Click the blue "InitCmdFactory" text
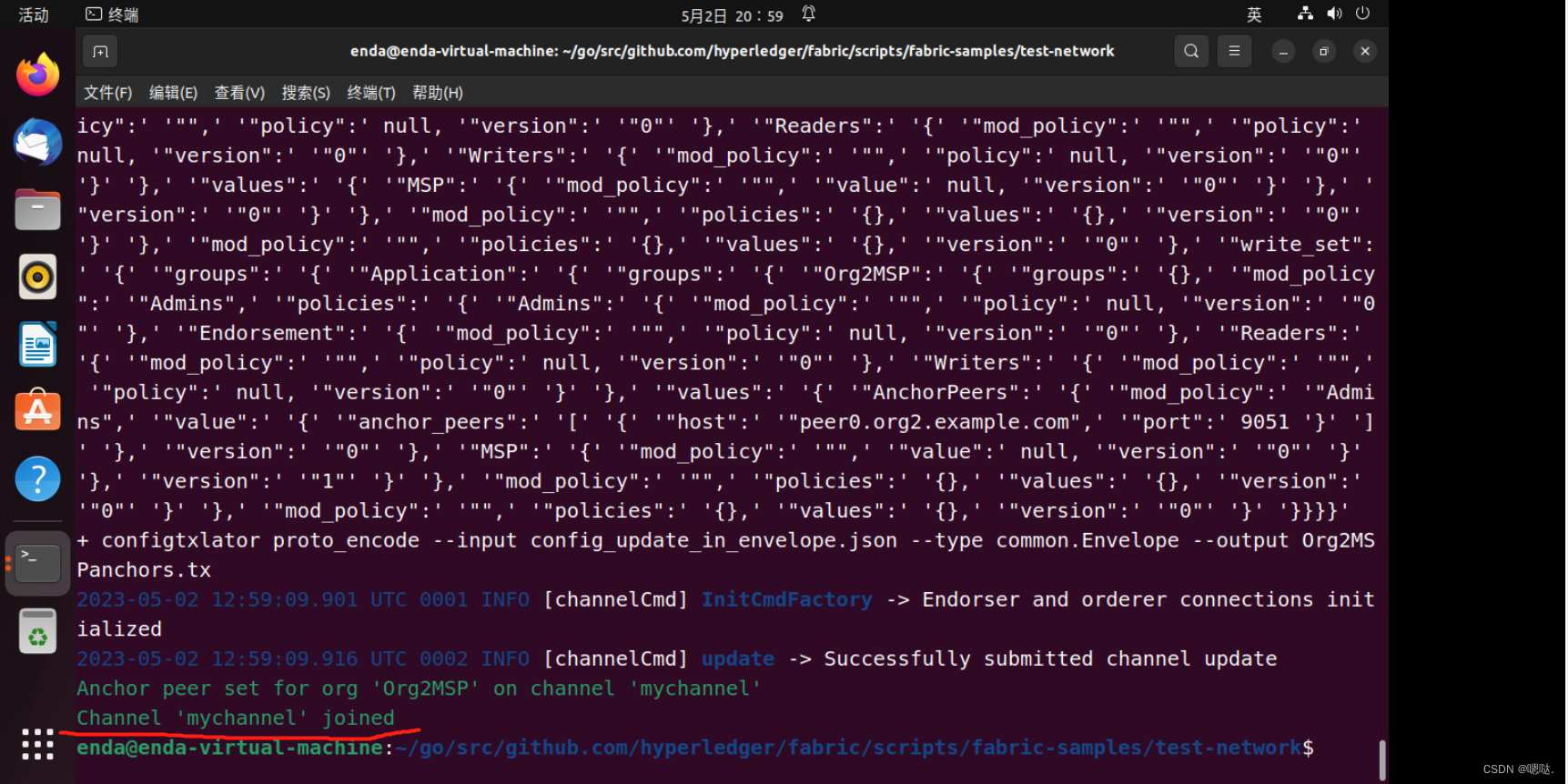This screenshot has height=784, width=1568. tap(786, 599)
